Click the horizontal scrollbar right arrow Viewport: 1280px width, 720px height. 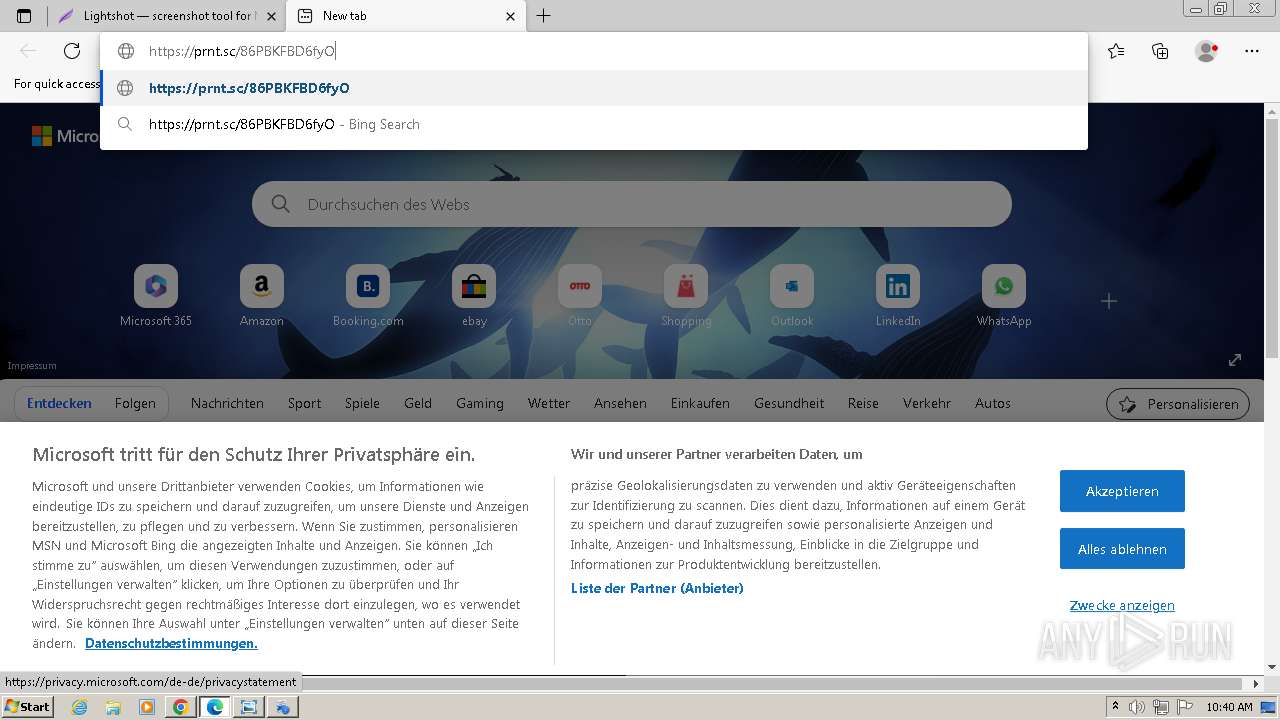click(1257, 684)
